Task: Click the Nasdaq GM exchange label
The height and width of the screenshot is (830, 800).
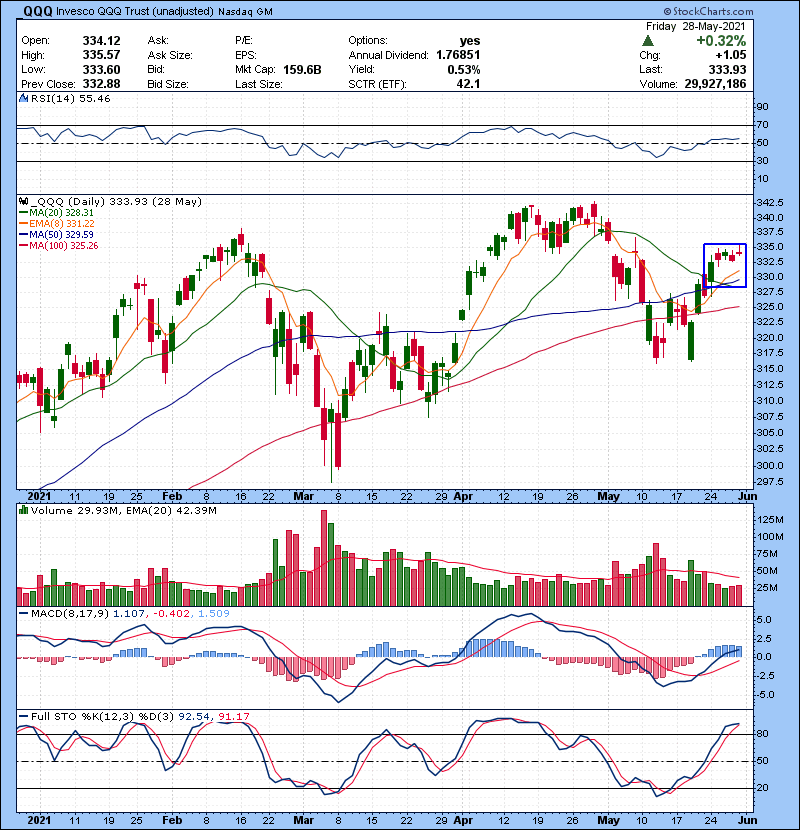Action: coord(245,12)
